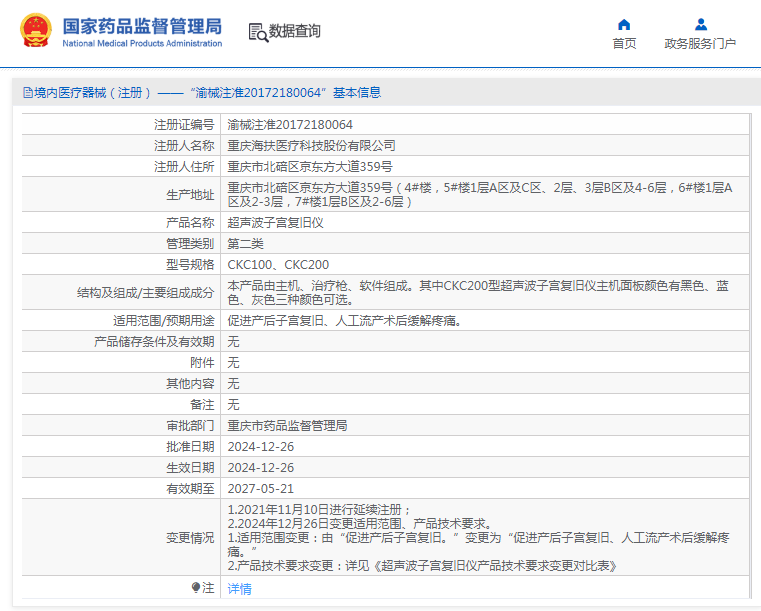
Task: Click registrant address 重庆市北碚区京东方大道359号
Action: click(310, 166)
